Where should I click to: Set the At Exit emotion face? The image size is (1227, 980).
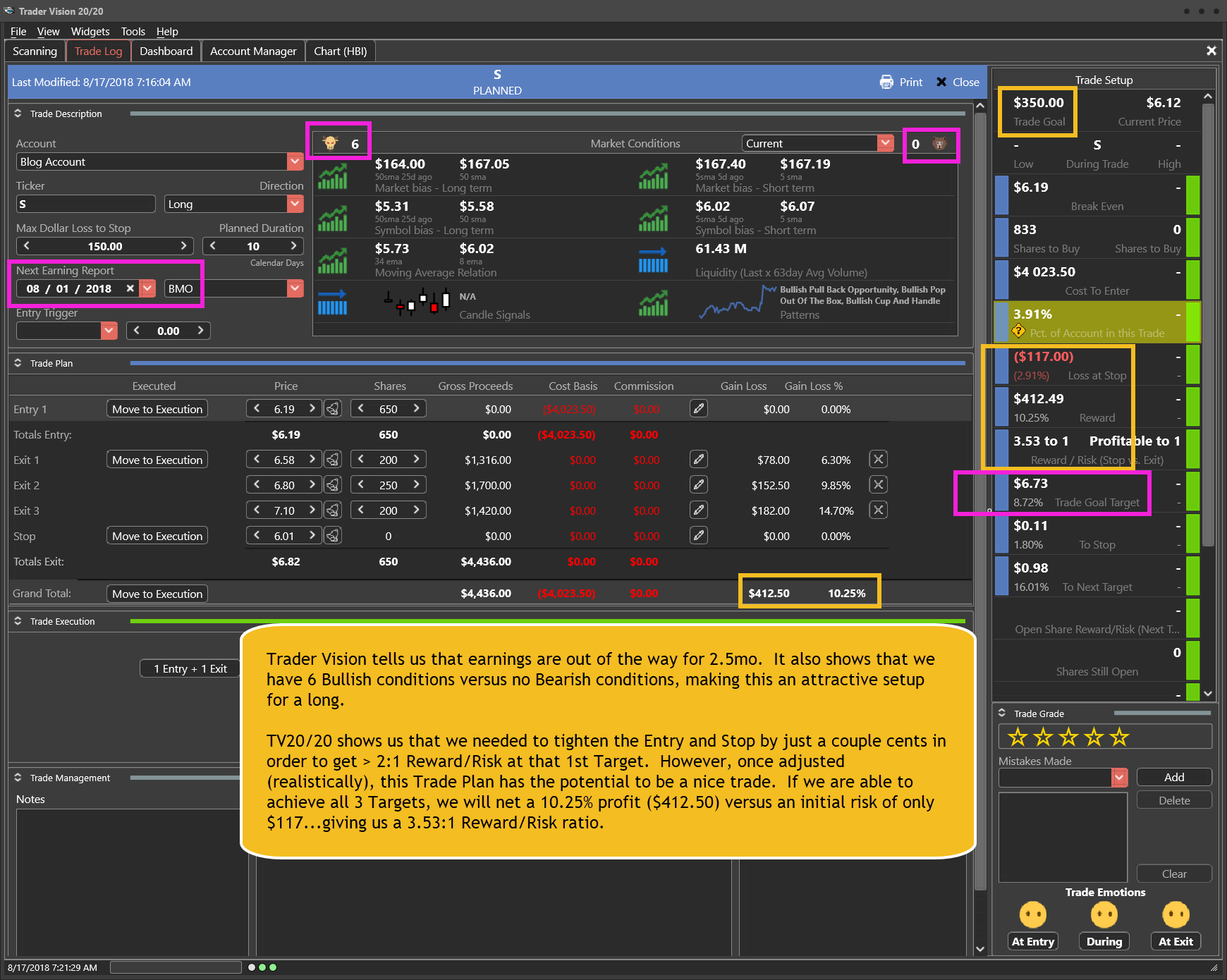pyautogui.click(x=1176, y=915)
